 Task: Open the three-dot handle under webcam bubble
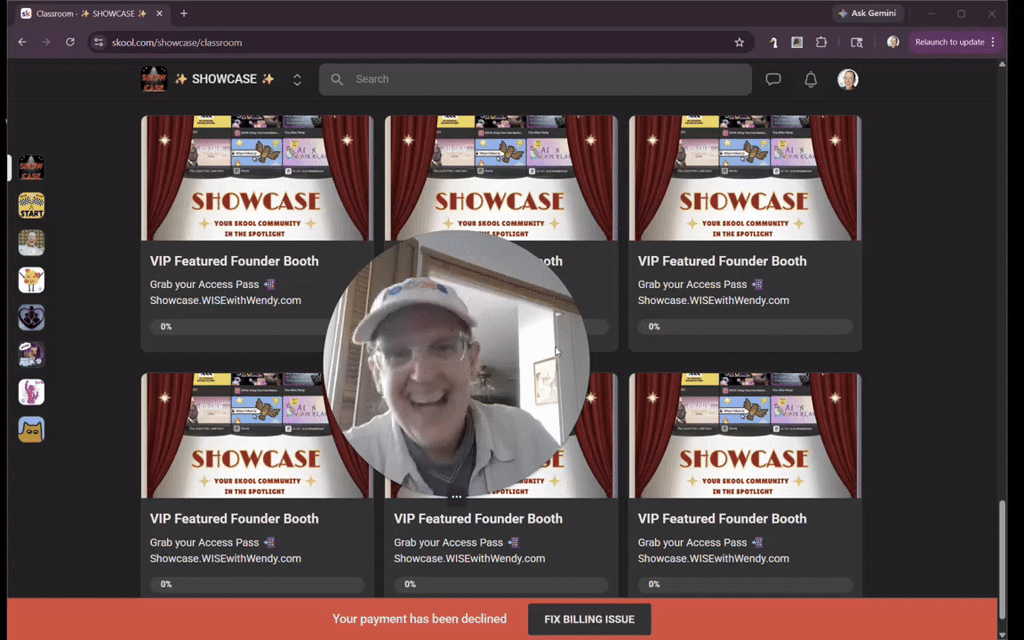pos(456,497)
